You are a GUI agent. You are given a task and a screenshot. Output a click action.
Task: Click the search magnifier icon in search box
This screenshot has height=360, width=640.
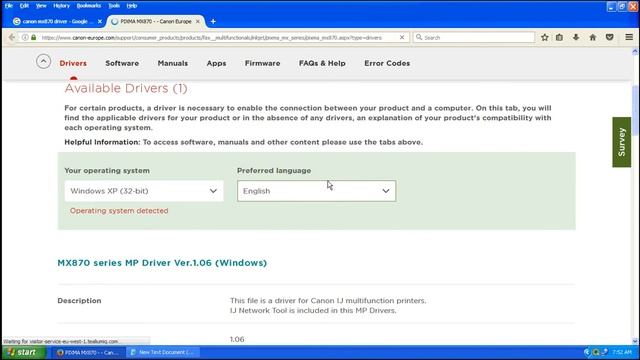point(419,37)
